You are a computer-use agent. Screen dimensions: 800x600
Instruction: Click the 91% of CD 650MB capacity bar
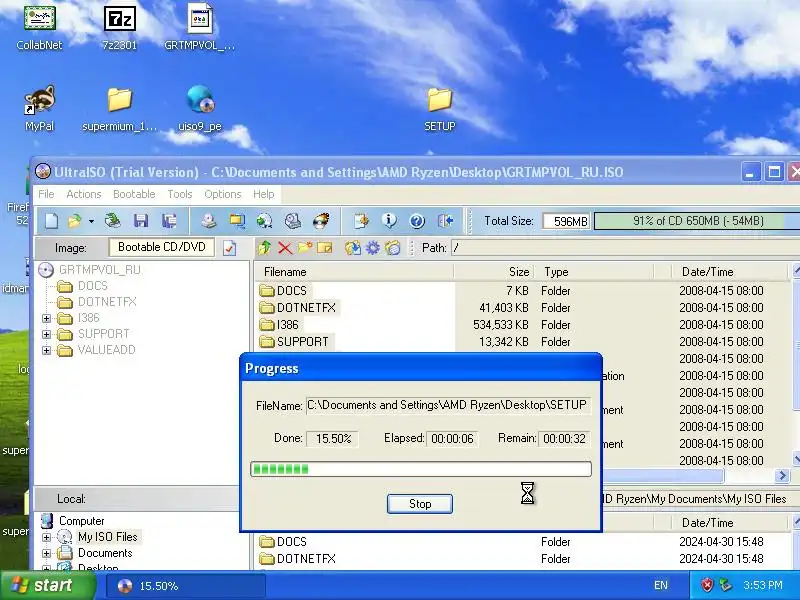(x=698, y=221)
